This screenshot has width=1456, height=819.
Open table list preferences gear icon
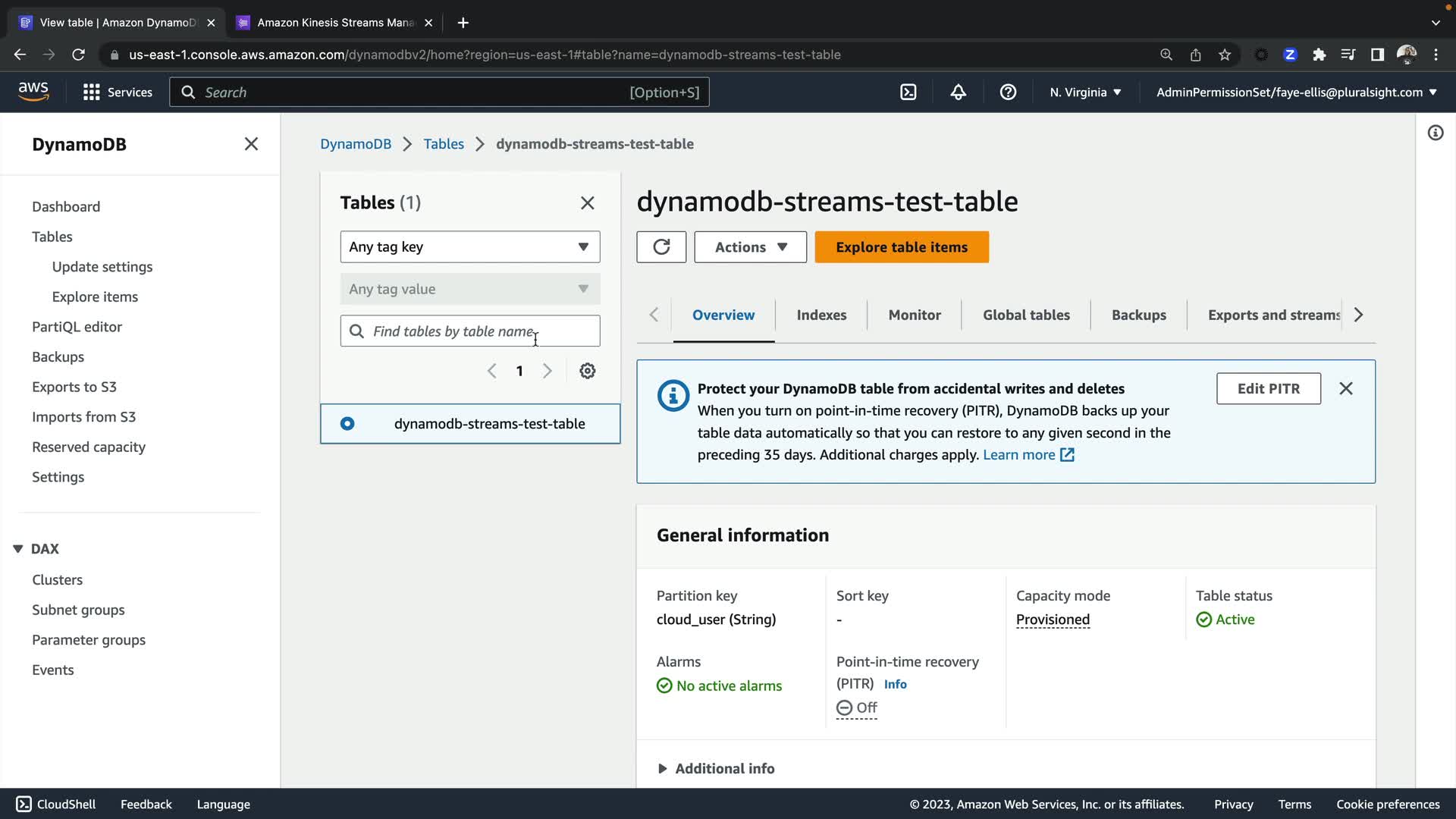tap(587, 371)
